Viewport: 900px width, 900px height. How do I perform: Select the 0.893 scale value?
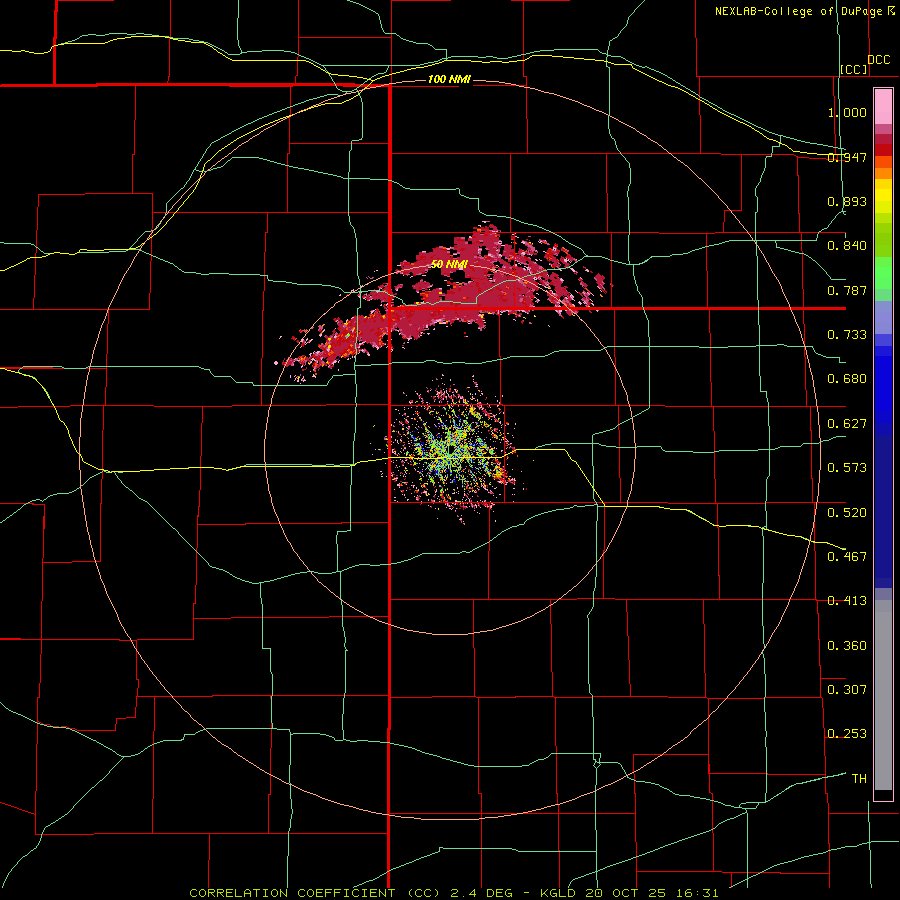(847, 201)
